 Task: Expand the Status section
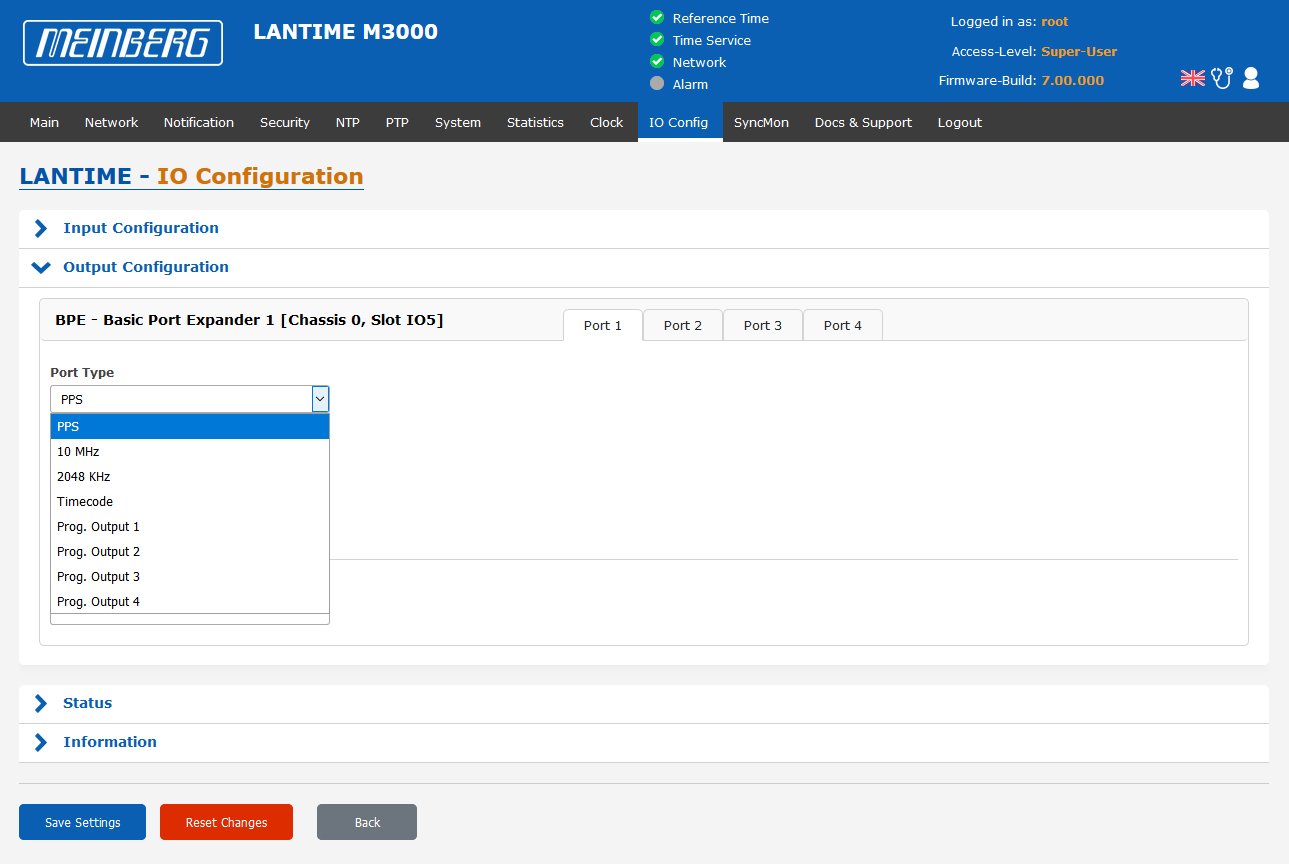(41, 703)
